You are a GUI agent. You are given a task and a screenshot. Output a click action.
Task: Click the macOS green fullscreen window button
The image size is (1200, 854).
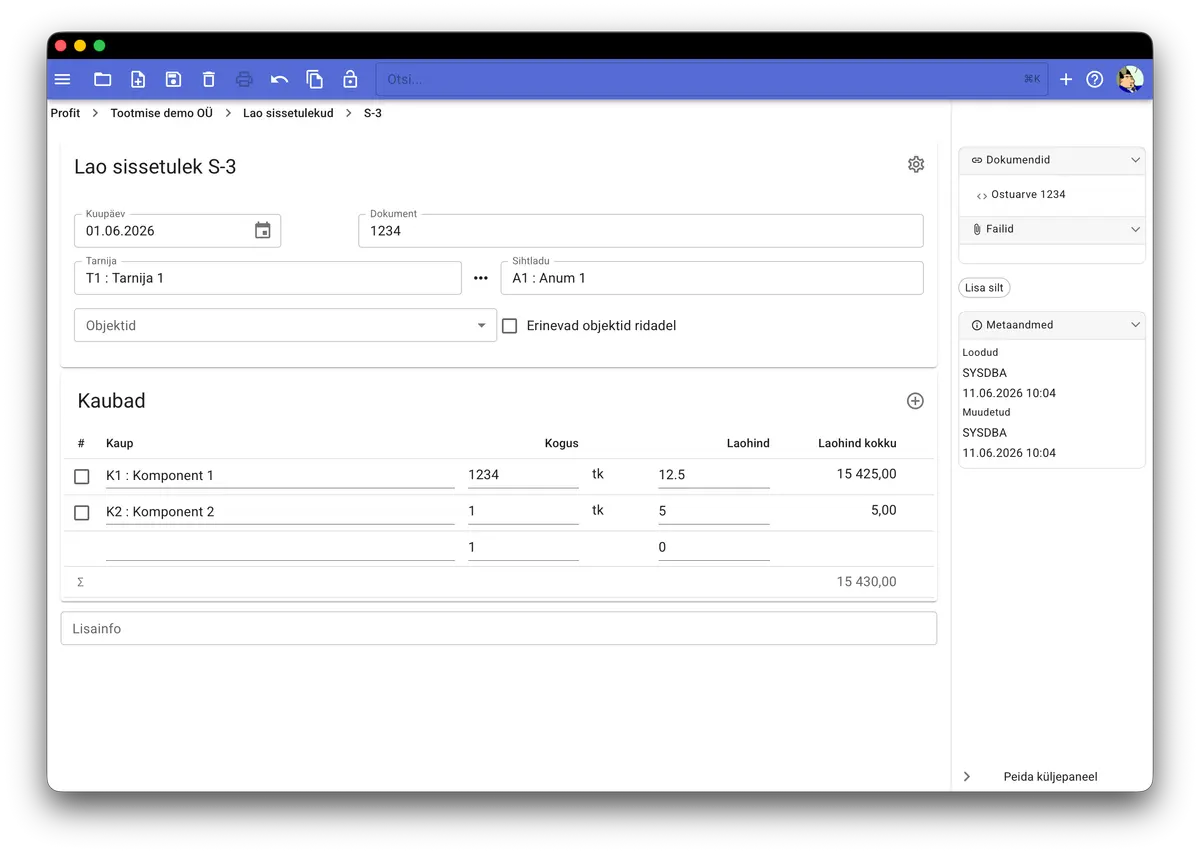[x=99, y=46]
